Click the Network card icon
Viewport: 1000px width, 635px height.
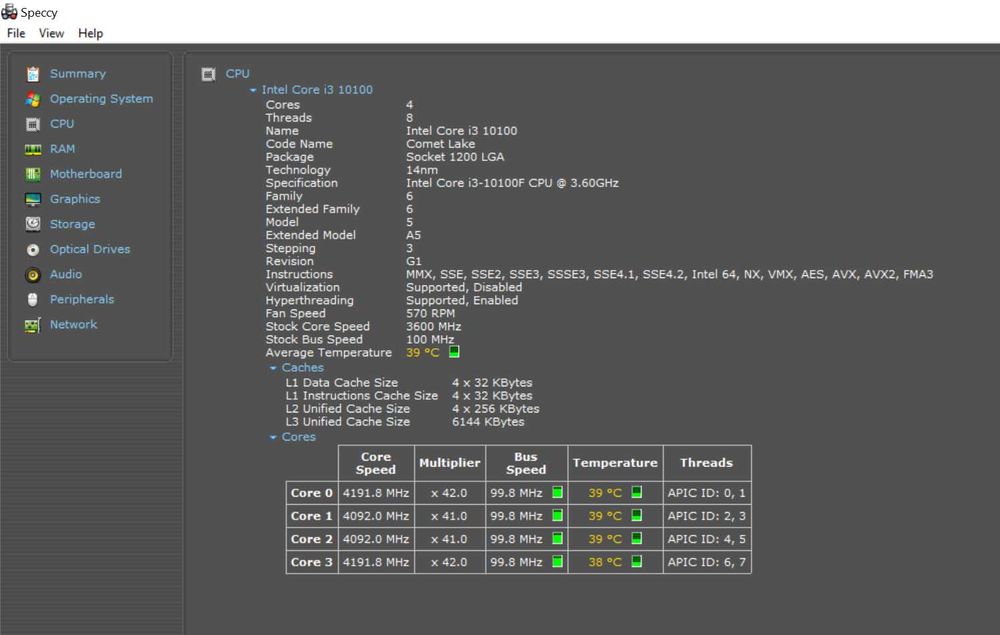click(x=33, y=325)
